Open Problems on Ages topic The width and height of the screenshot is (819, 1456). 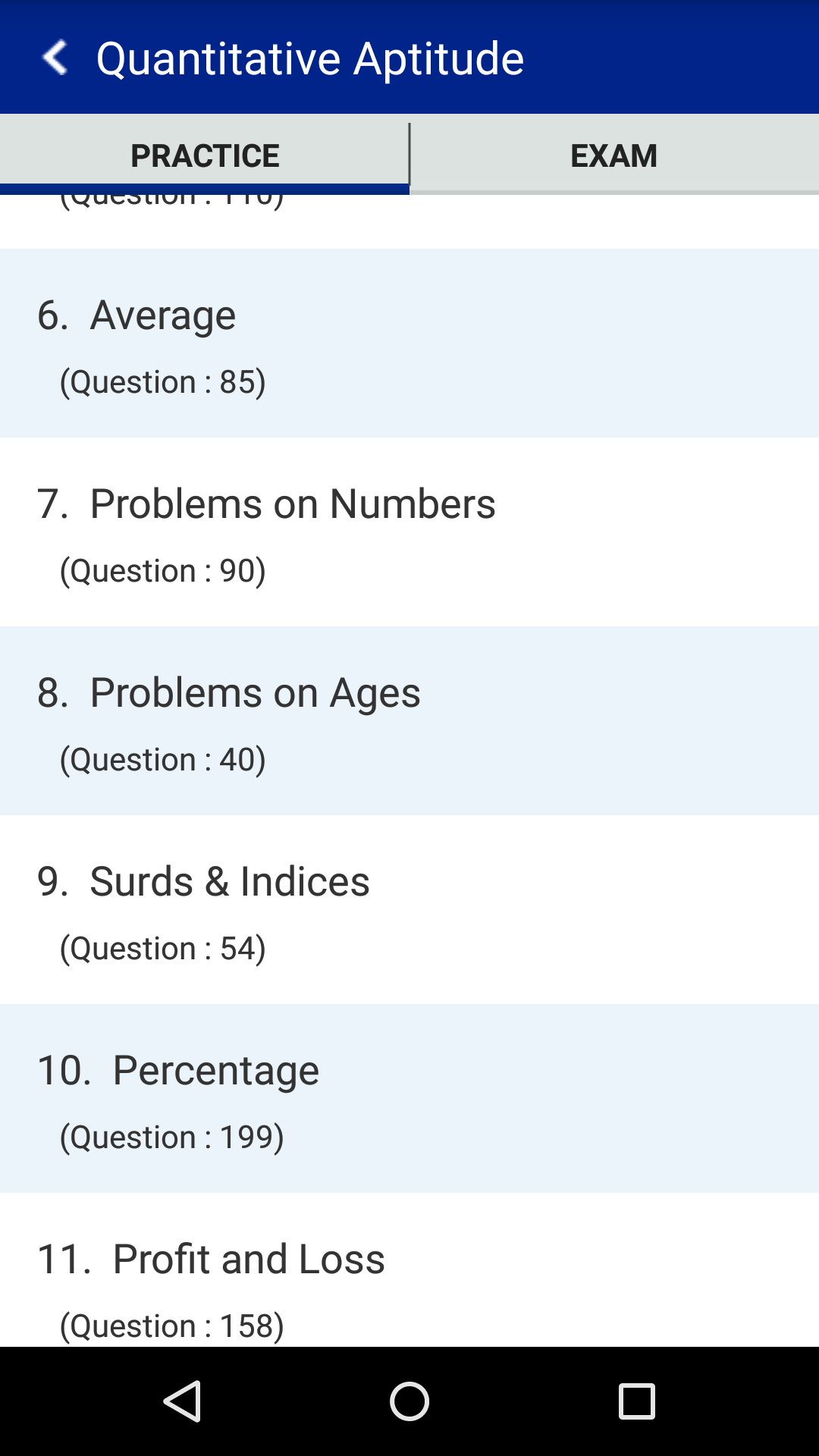click(x=409, y=720)
